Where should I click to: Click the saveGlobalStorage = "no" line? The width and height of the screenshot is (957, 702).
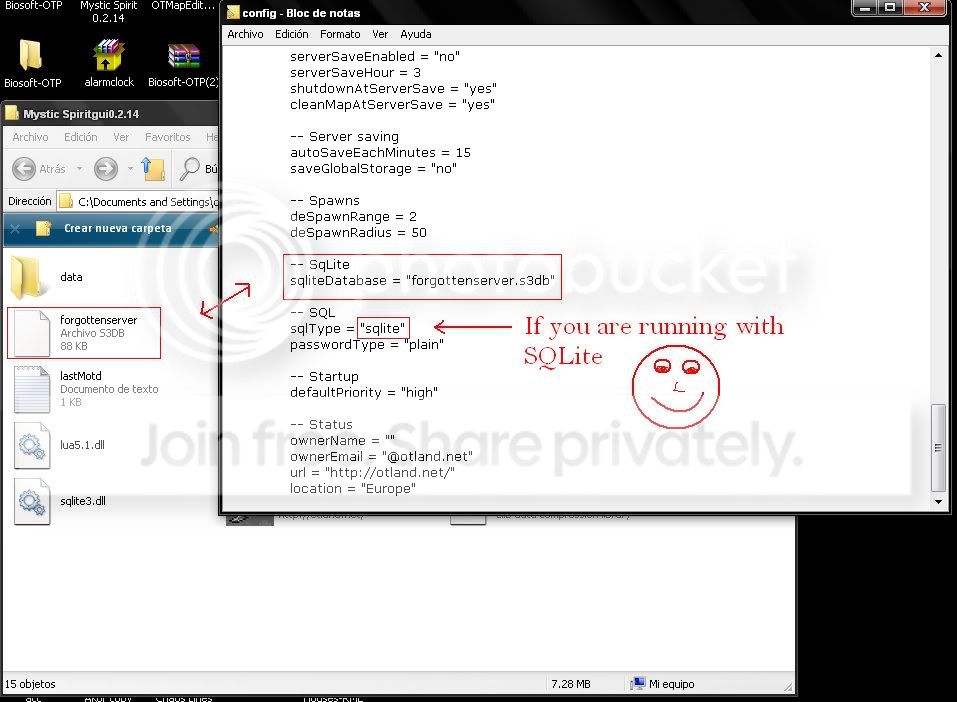tap(373, 168)
